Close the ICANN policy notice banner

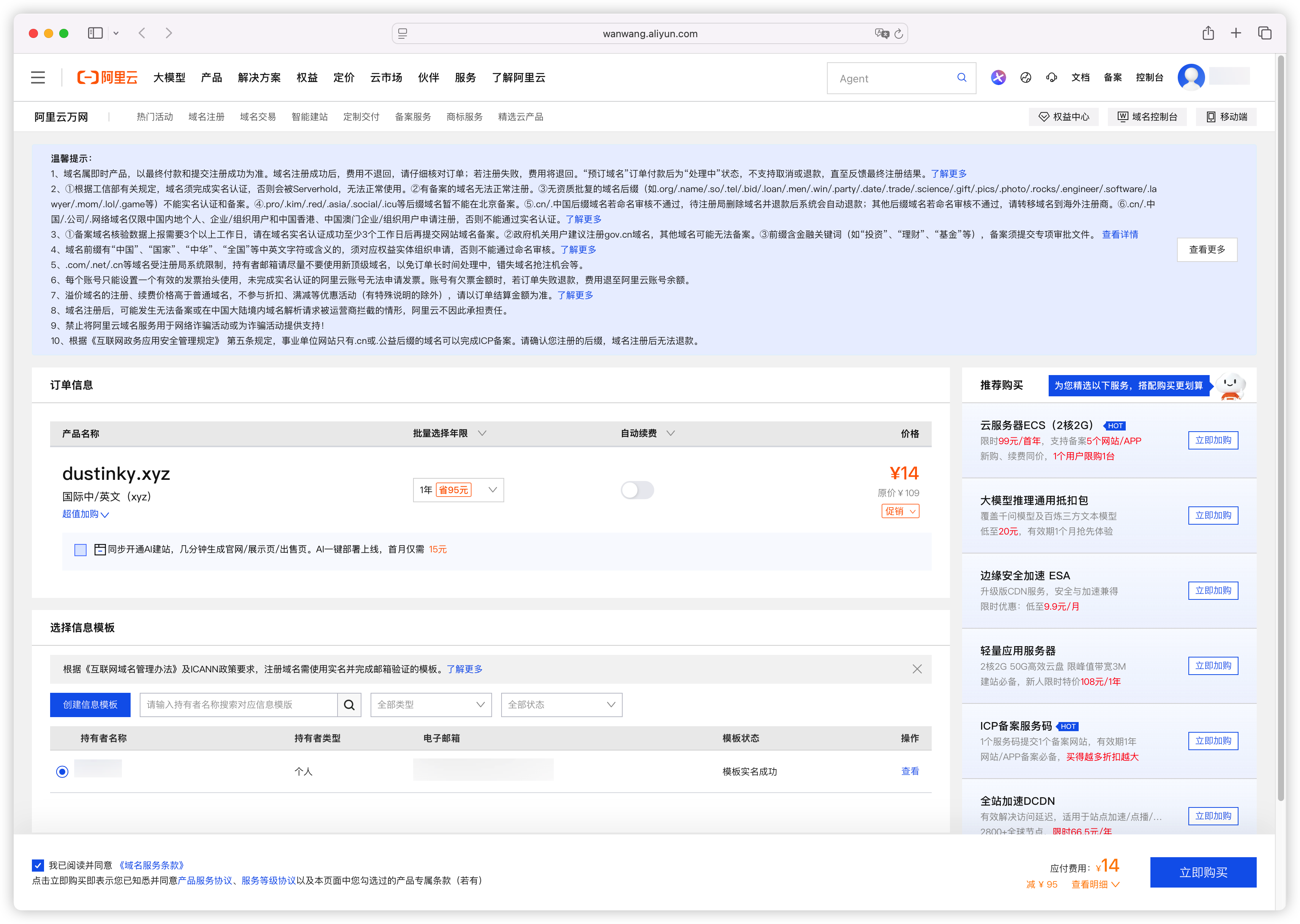917,669
